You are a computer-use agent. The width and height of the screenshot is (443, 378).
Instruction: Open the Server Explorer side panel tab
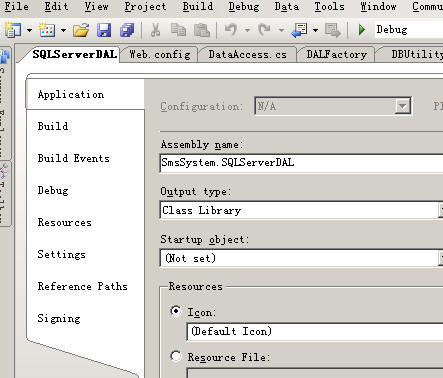5,103
